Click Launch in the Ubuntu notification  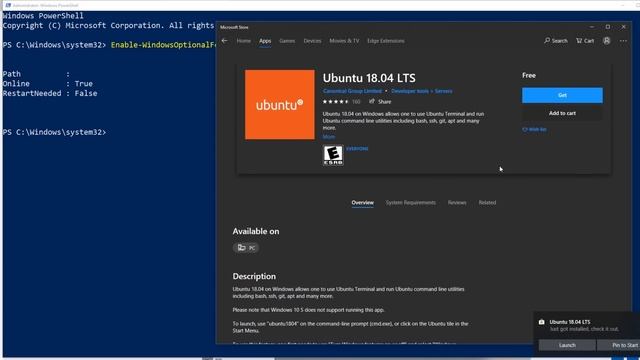[x=567, y=345]
